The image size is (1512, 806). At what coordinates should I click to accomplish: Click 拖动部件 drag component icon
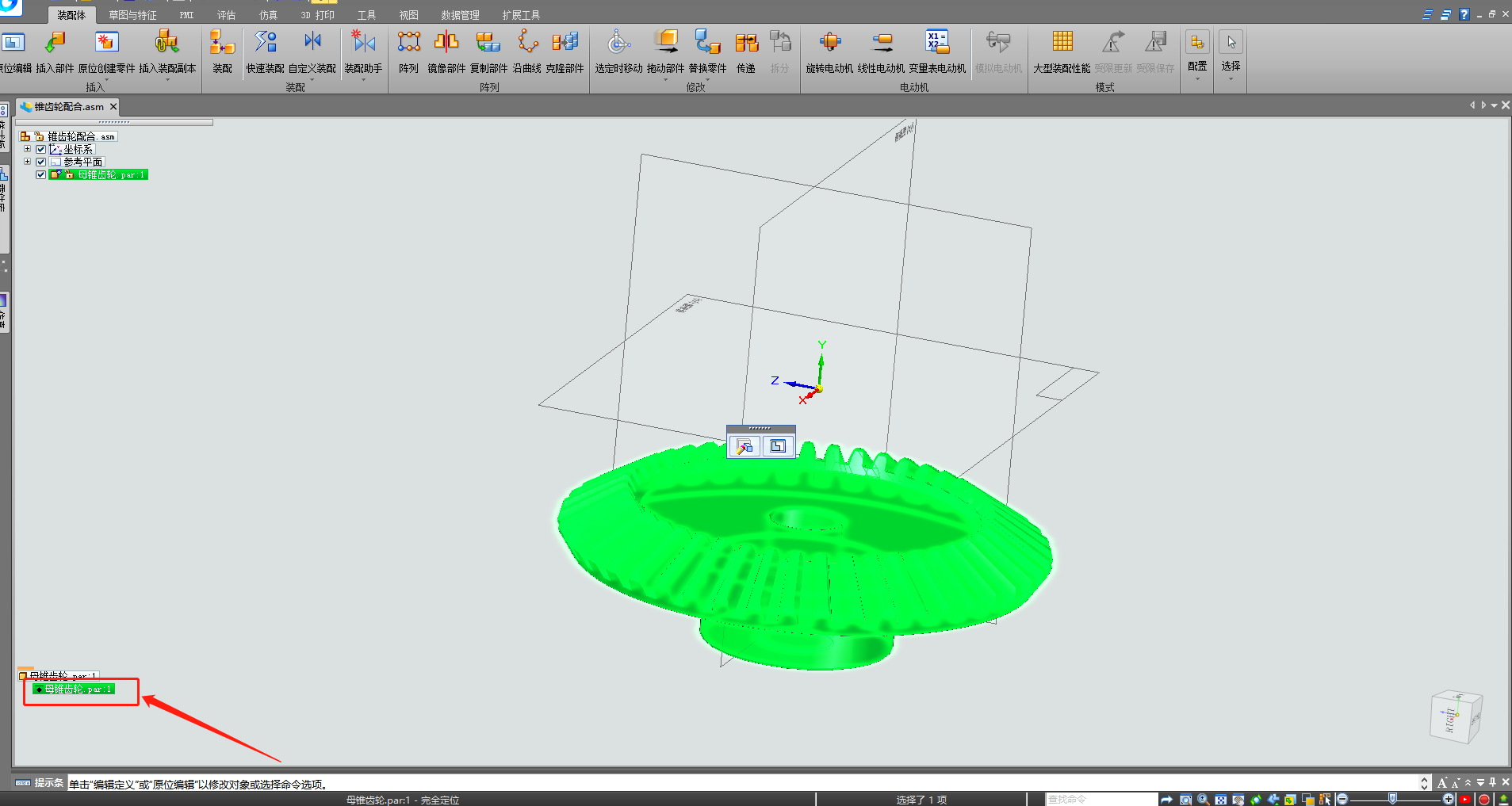coord(665,43)
